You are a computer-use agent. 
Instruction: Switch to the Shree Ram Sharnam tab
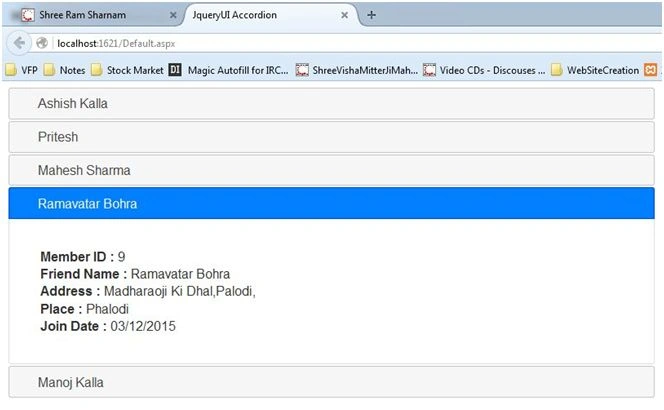click(x=97, y=15)
